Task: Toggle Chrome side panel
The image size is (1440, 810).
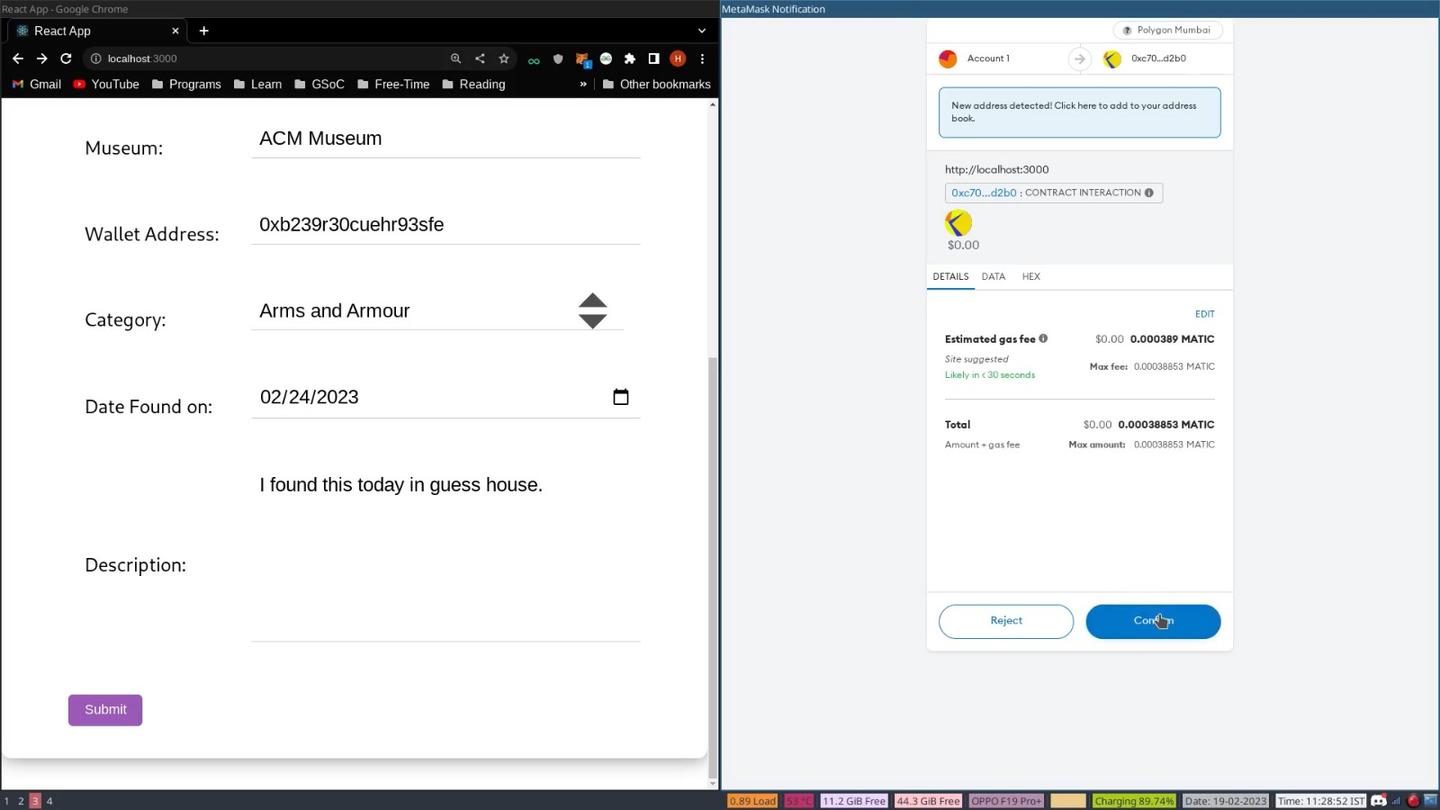Action: [x=654, y=59]
